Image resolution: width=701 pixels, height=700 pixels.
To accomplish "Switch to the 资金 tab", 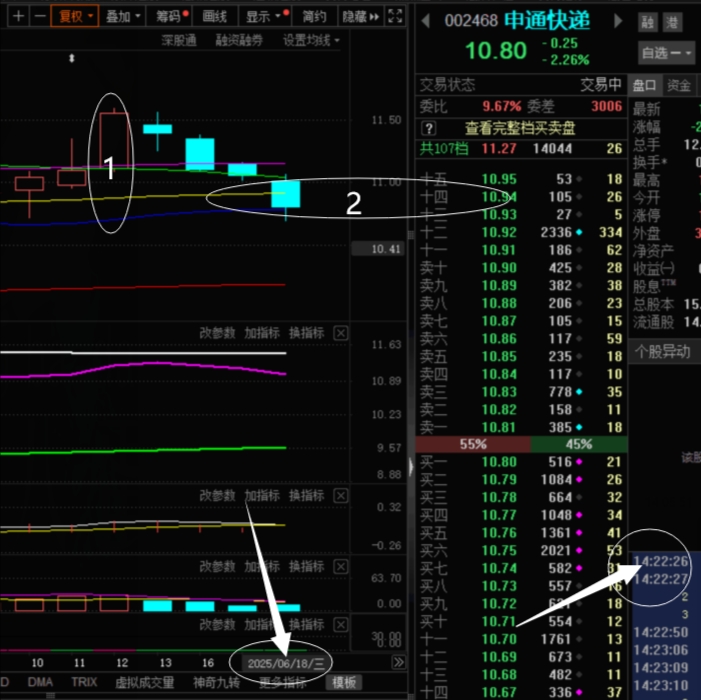I will (679, 85).
